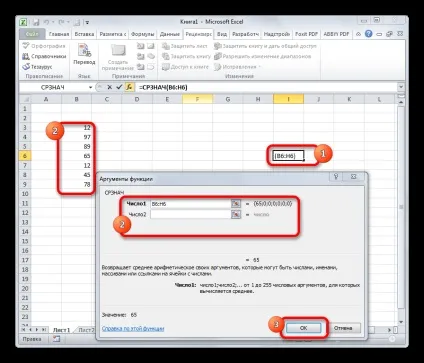Click macro record icon in status bar
The height and width of the screenshot is (363, 424).
point(56,339)
